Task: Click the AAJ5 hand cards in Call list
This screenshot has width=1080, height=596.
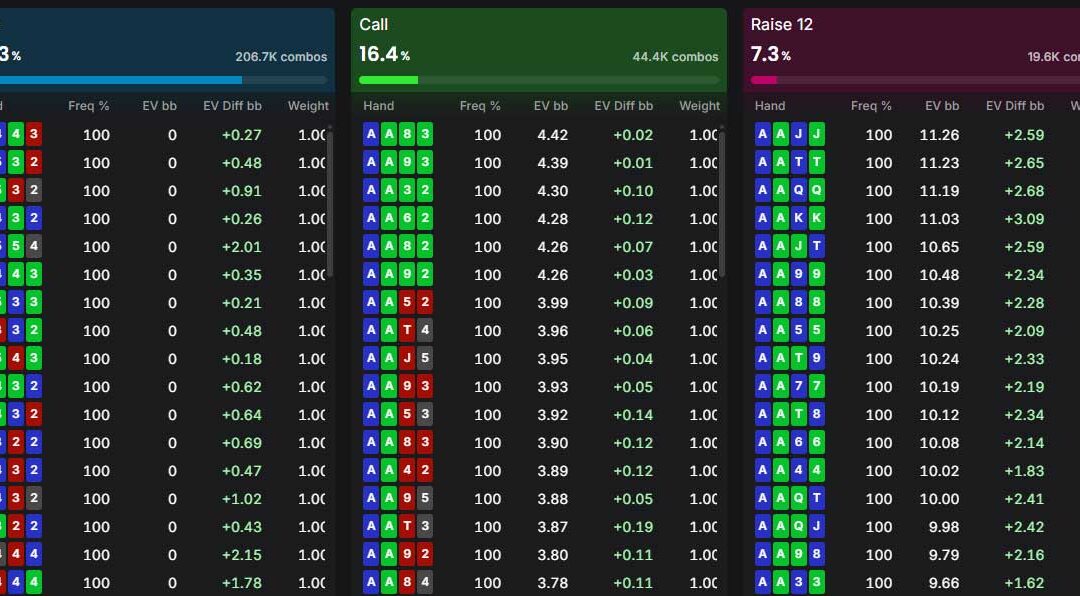Action: click(x=398, y=358)
